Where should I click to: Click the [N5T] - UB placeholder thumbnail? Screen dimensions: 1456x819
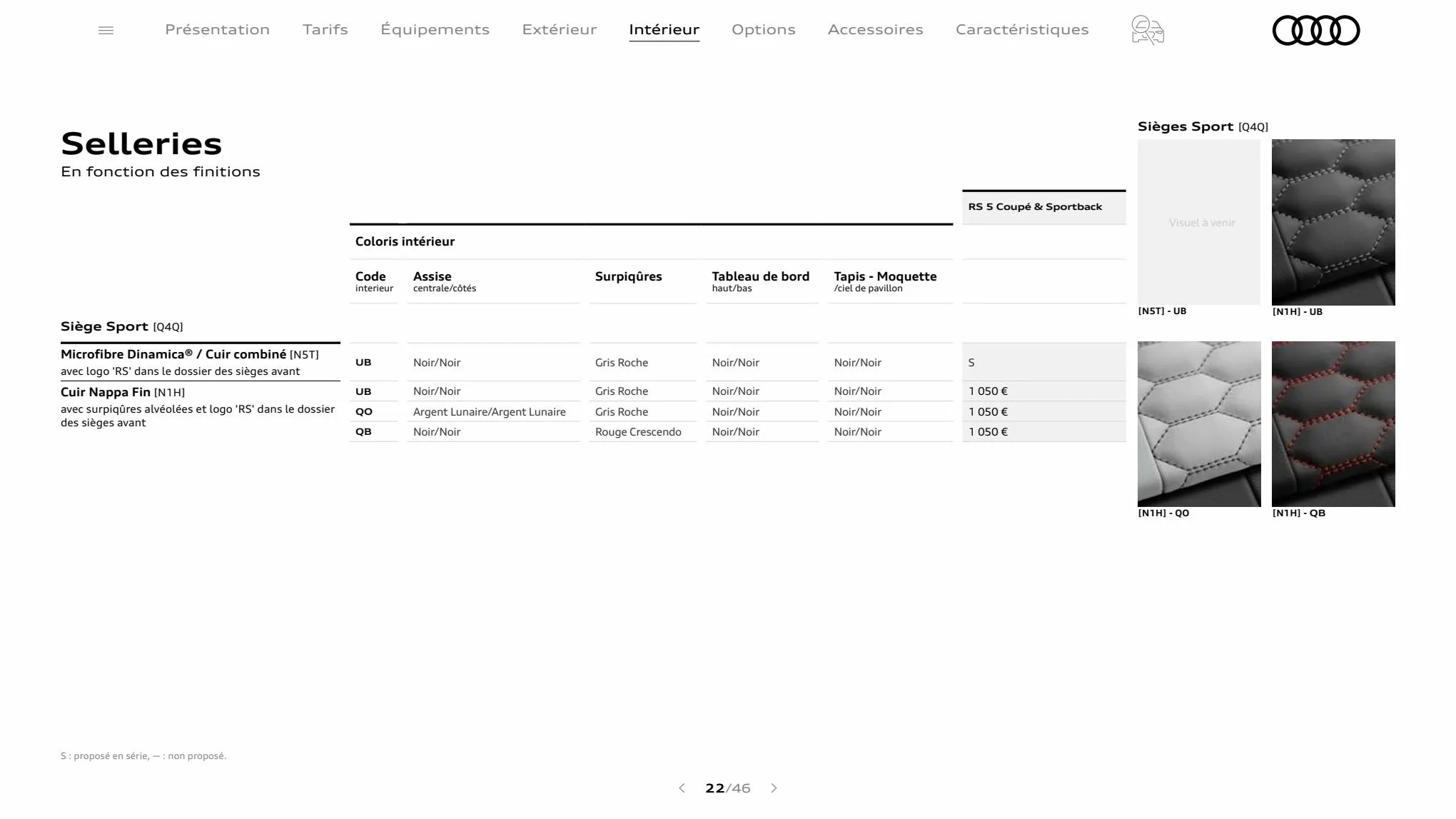click(1199, 222)
